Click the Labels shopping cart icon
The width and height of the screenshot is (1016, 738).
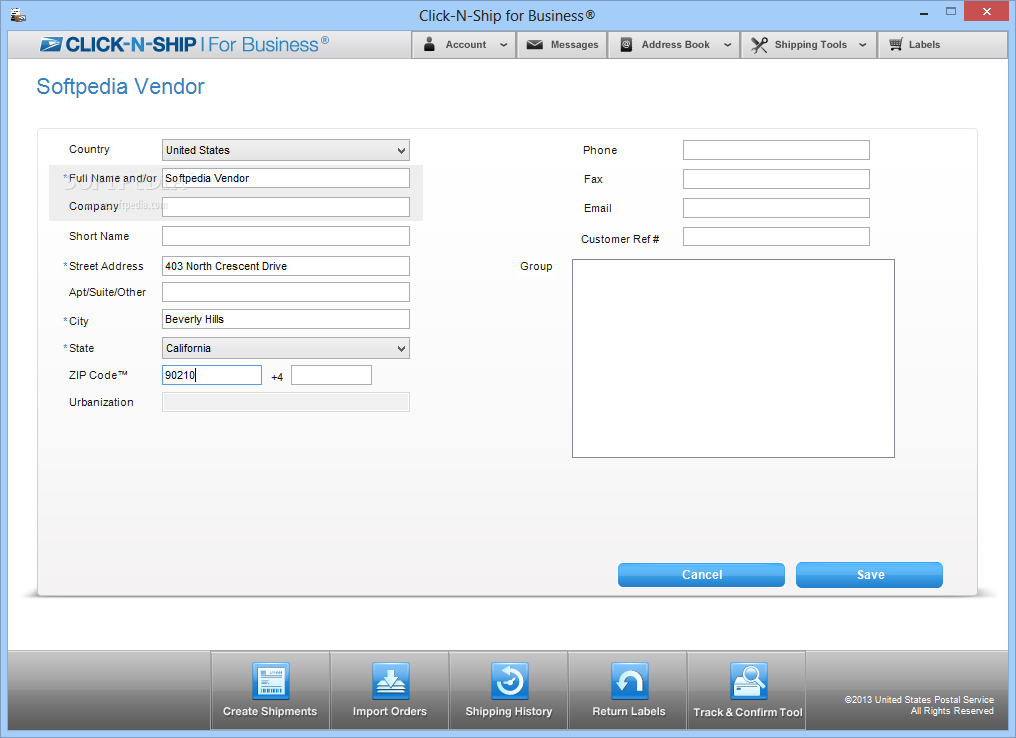pos(895,44)
